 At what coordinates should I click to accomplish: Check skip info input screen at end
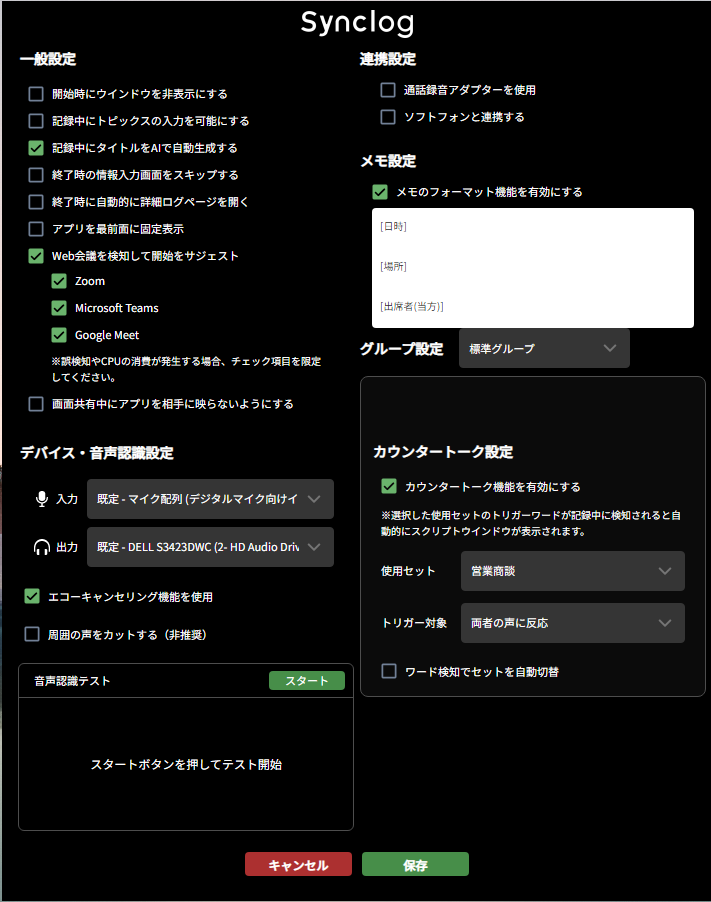click(36, 175)
